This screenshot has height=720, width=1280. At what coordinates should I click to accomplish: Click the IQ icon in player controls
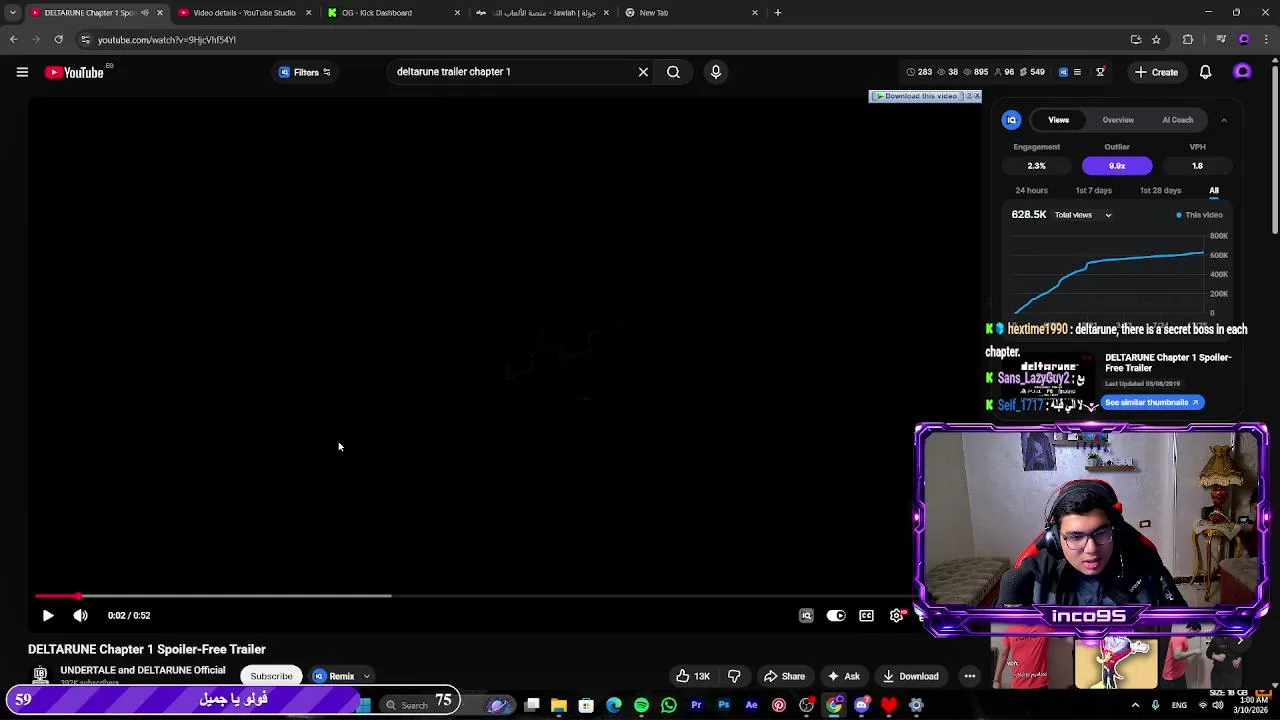click(806, 616)
